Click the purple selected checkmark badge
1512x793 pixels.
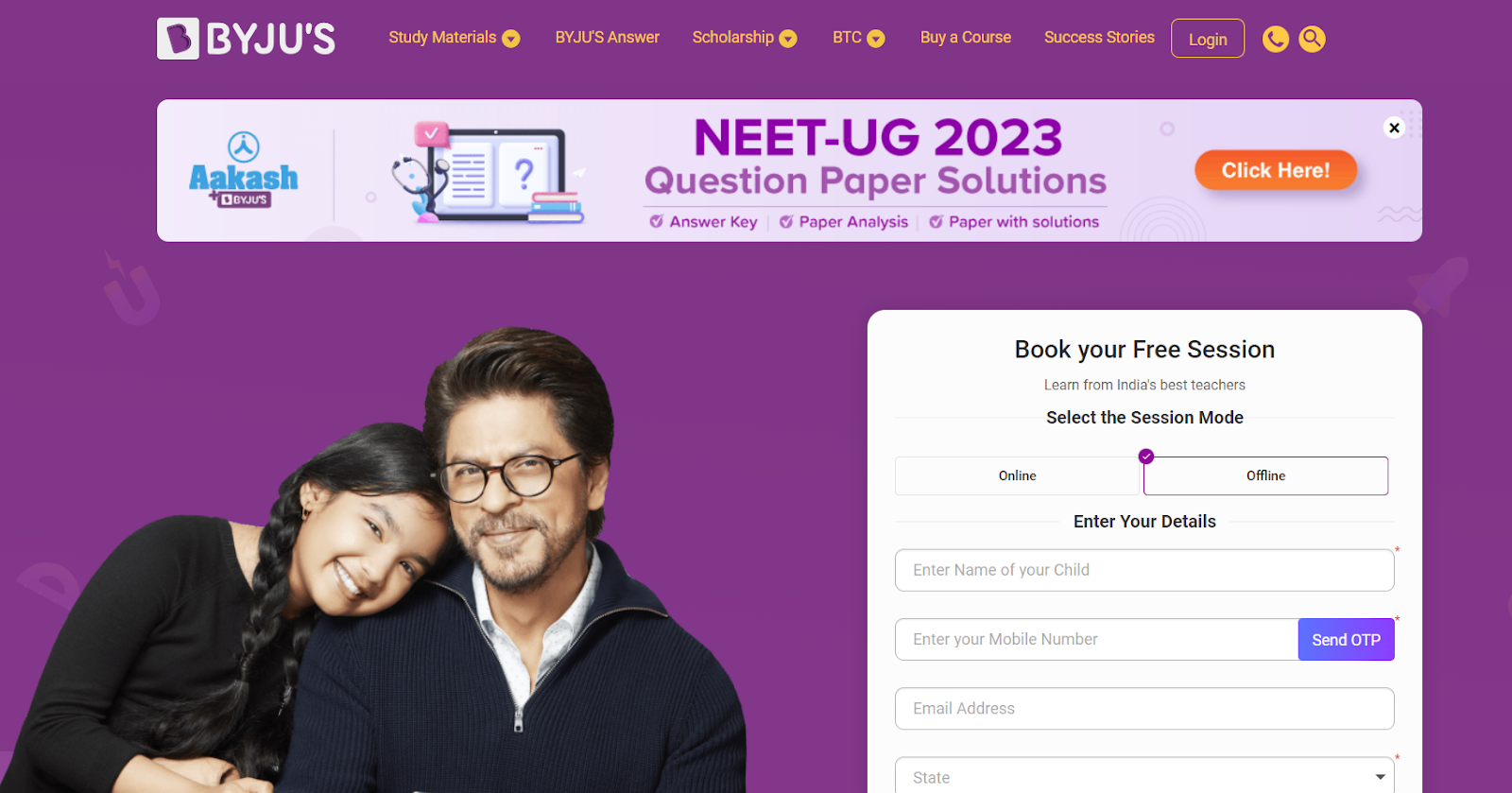(x=1146, y=457)
